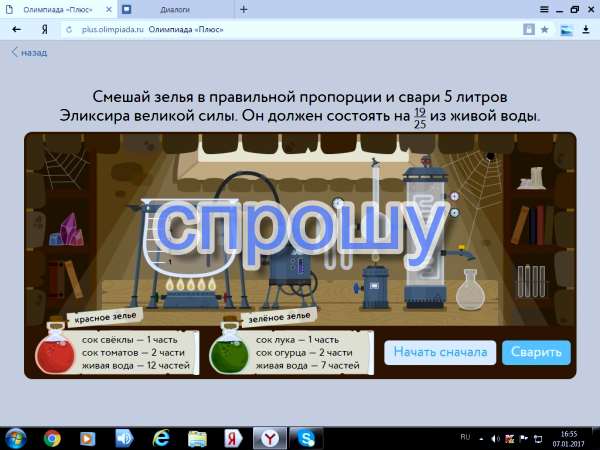
Task: Click the Windows Start button
Action: [16, 438]
